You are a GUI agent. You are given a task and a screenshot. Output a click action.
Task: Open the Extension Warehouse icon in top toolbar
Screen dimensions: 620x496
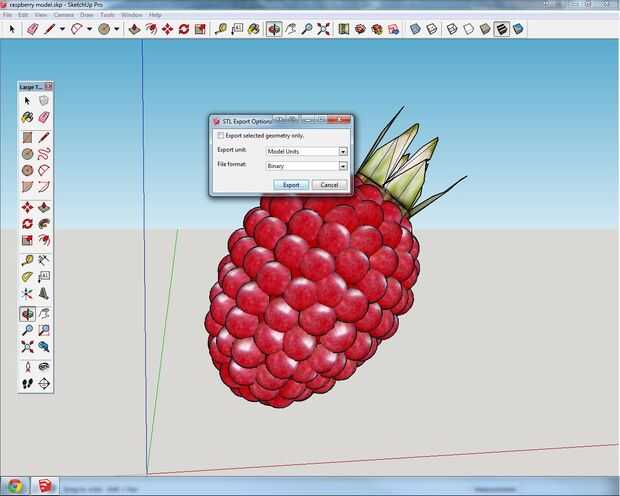(377, 29)
